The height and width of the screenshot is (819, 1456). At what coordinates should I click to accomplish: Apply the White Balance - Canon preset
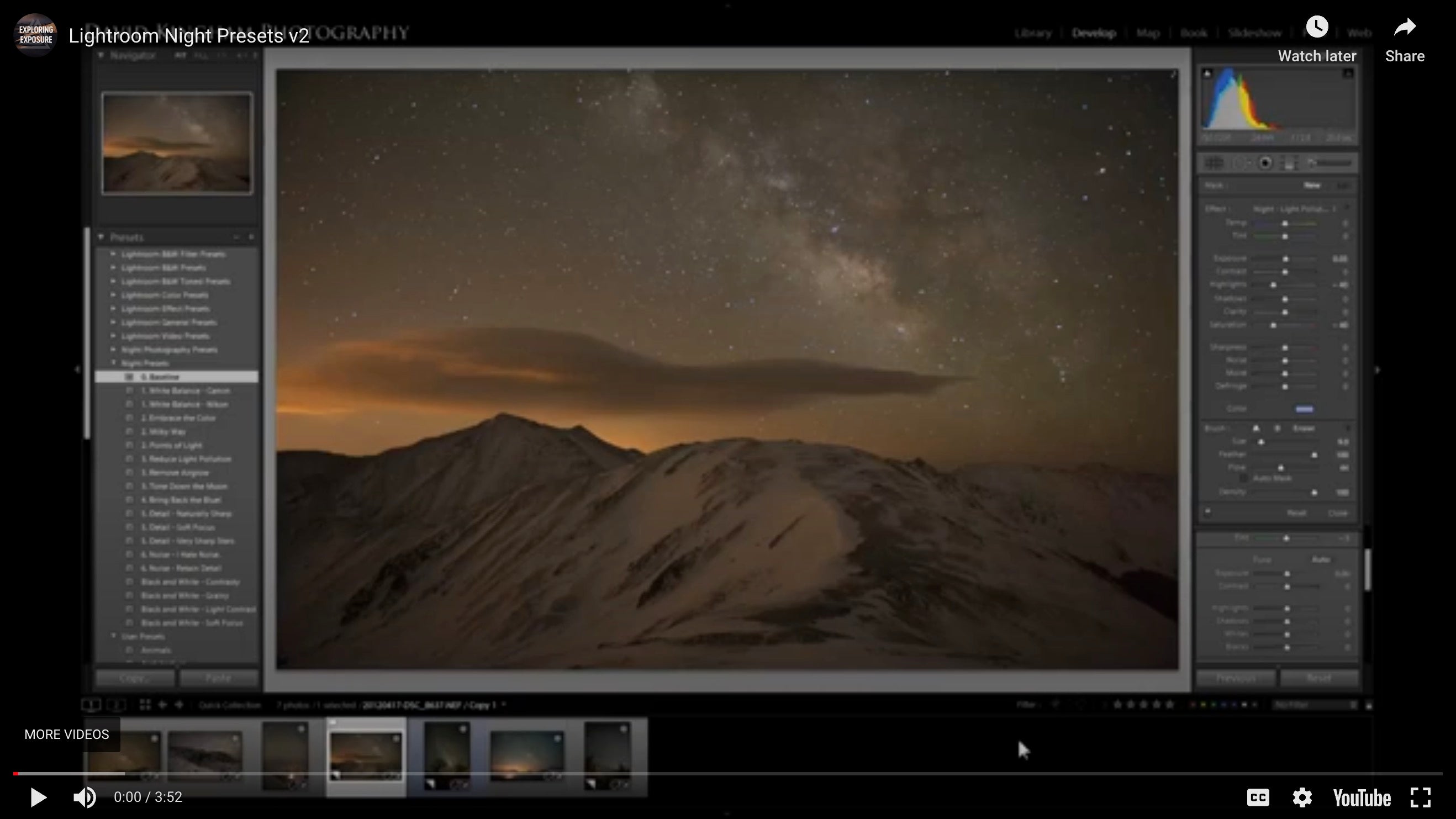[x=186, y=390]
